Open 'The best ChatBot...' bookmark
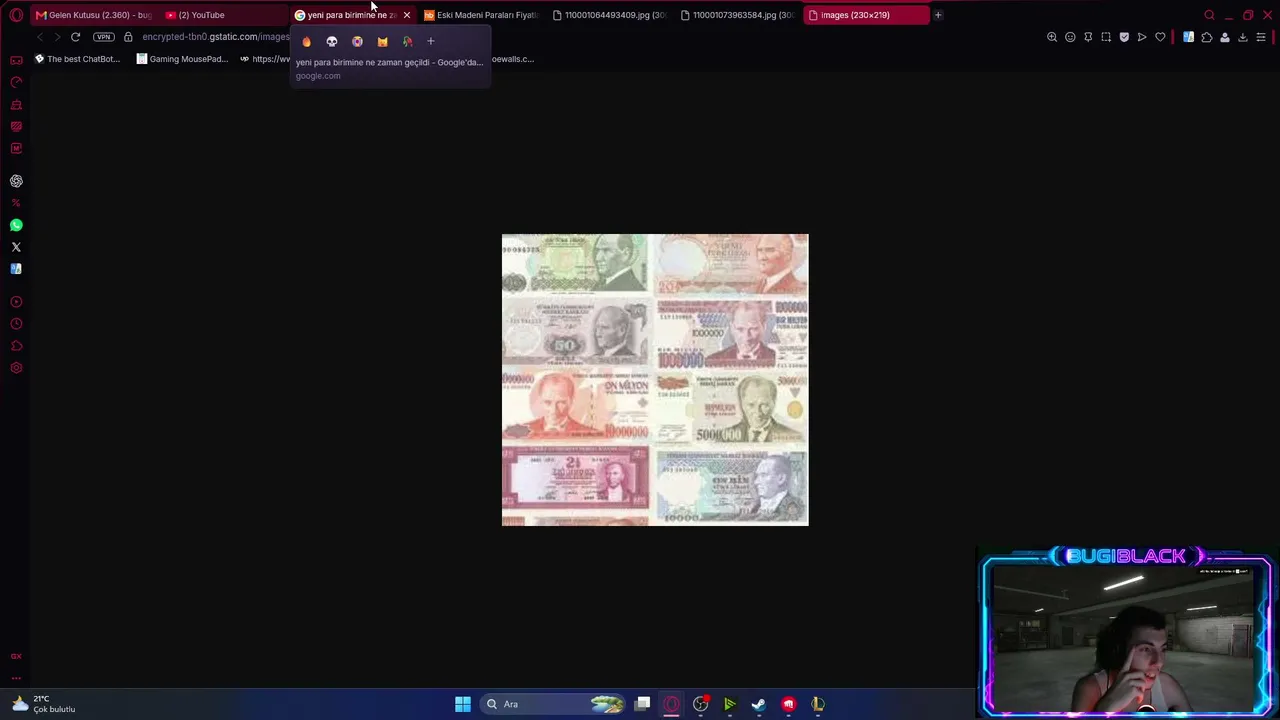 (77, 59)
